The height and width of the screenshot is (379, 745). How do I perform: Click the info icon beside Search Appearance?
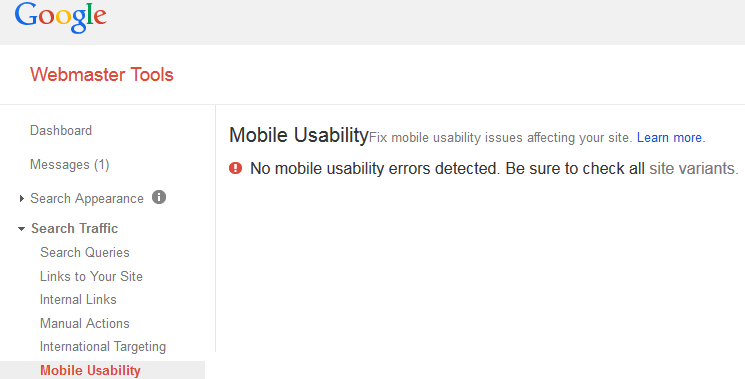tap(159, 197)
